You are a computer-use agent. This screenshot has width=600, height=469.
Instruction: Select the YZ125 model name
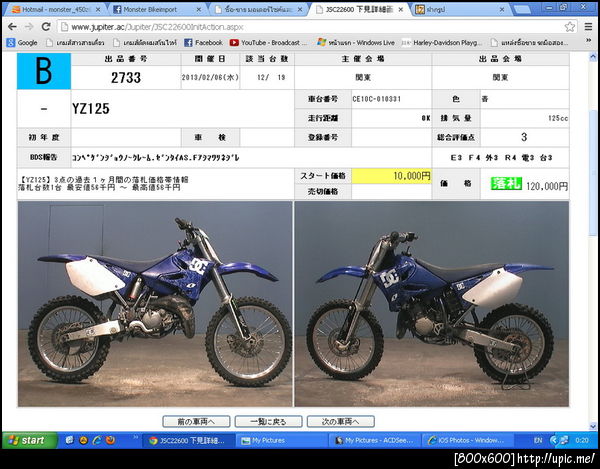tap(91, 109)
